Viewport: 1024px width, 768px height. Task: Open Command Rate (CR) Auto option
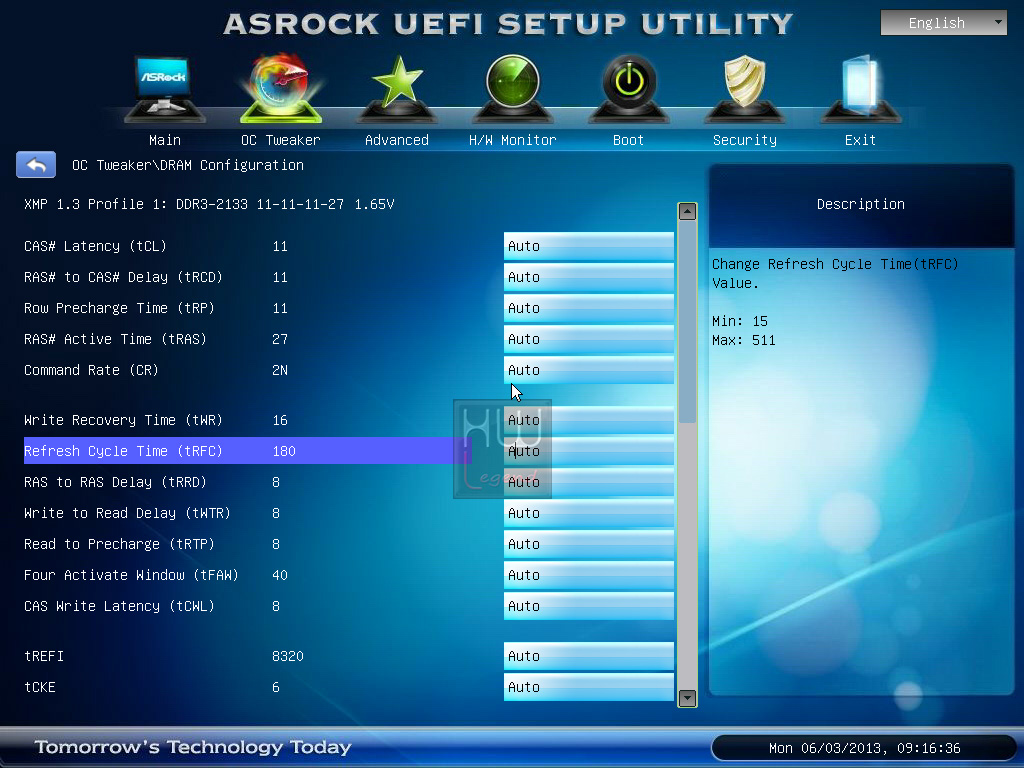[x=588, y=370]
